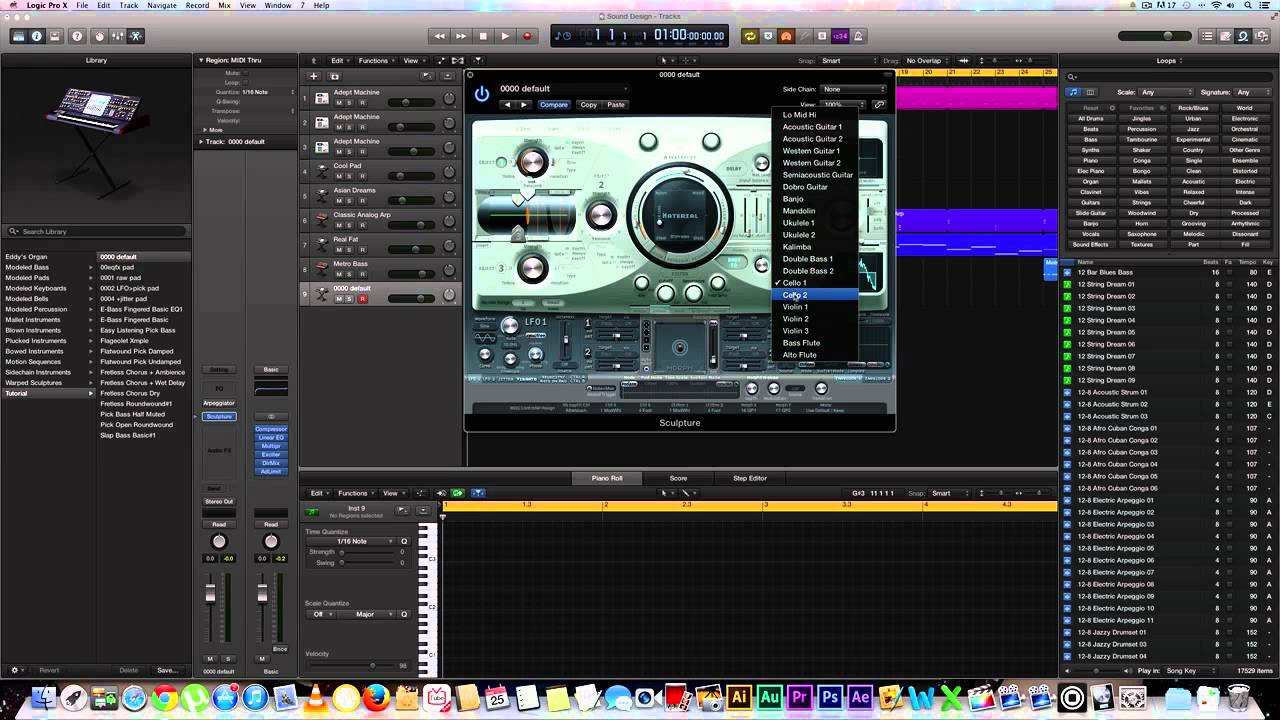Toggle the Inspector info button
1280x720 pixels.
pos(37,36)
